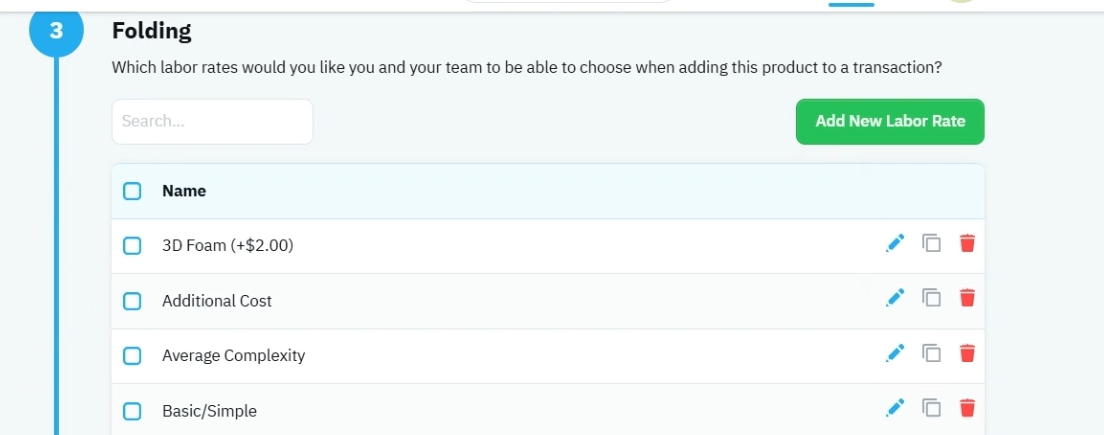
Task: Select the Additional Cost checkbox
Action: click(x=132, y=301)
